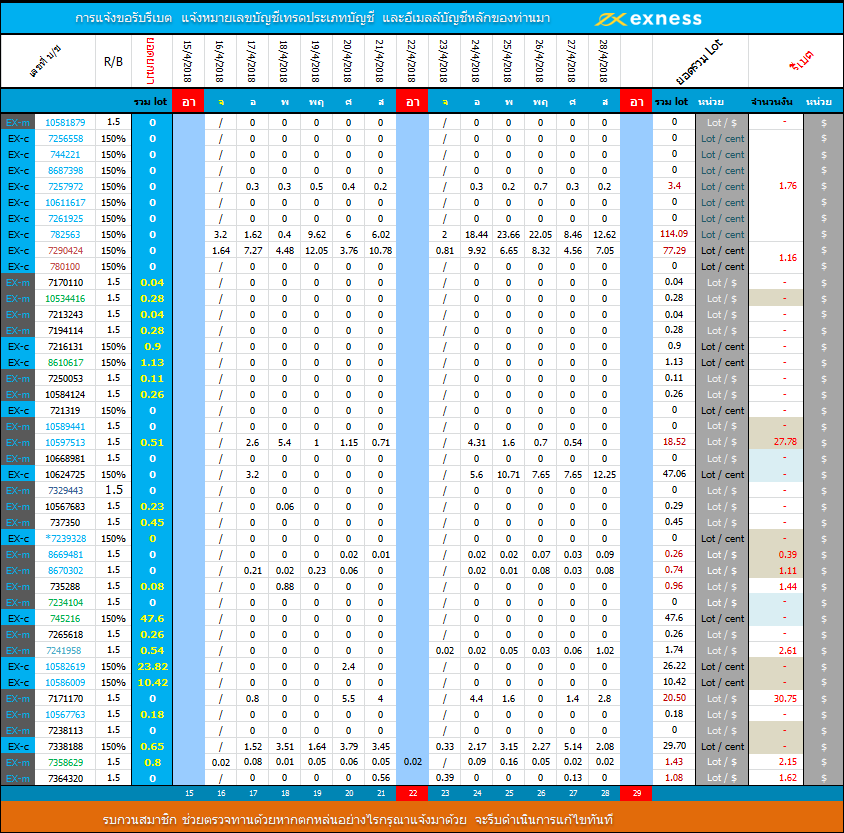The width and height of the screenshot is (844, 833).
Task: Click the red day number 22 in footer row
Action: 412,793
